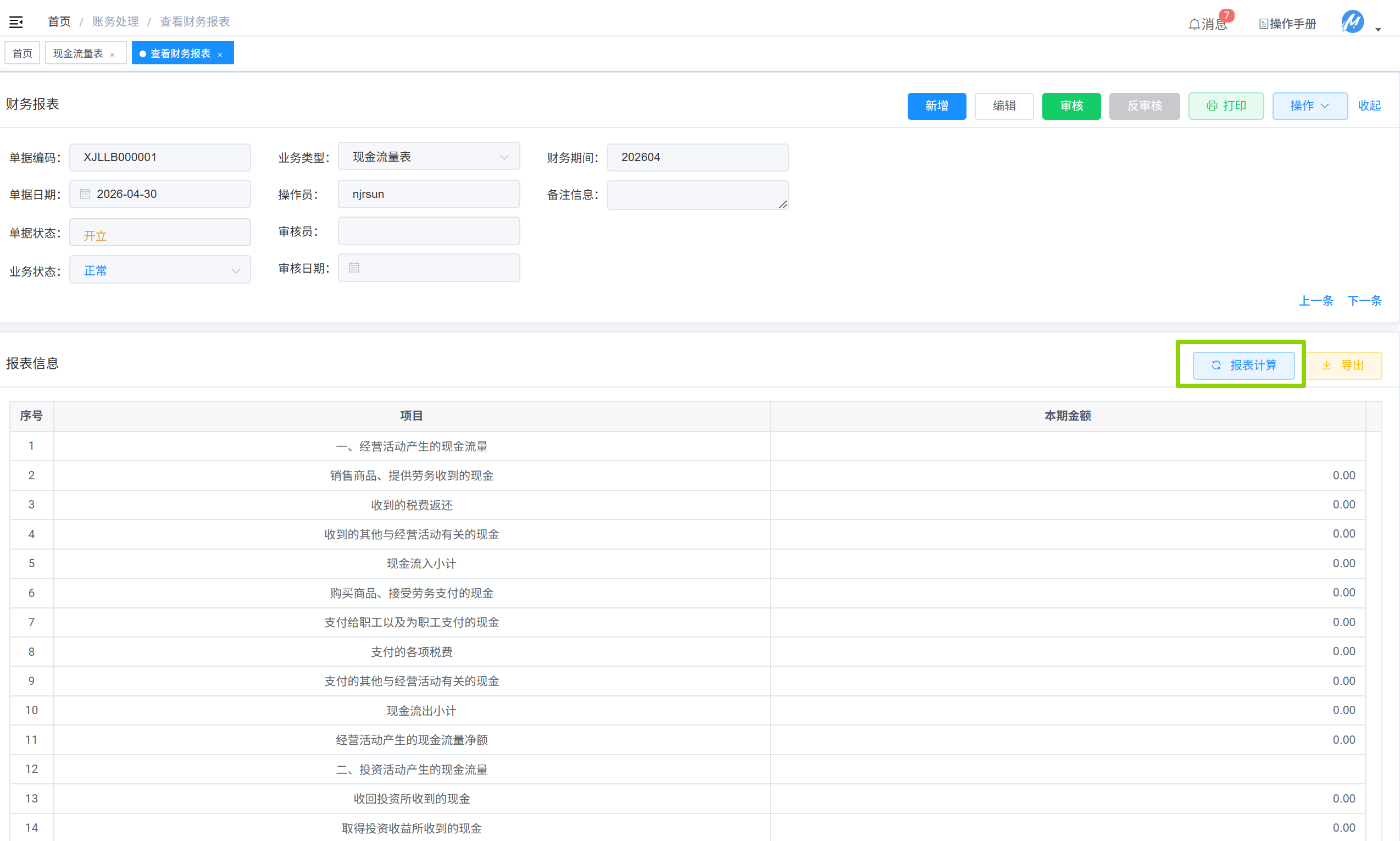Click the green 审核 button

click(x=1071, y=106)
